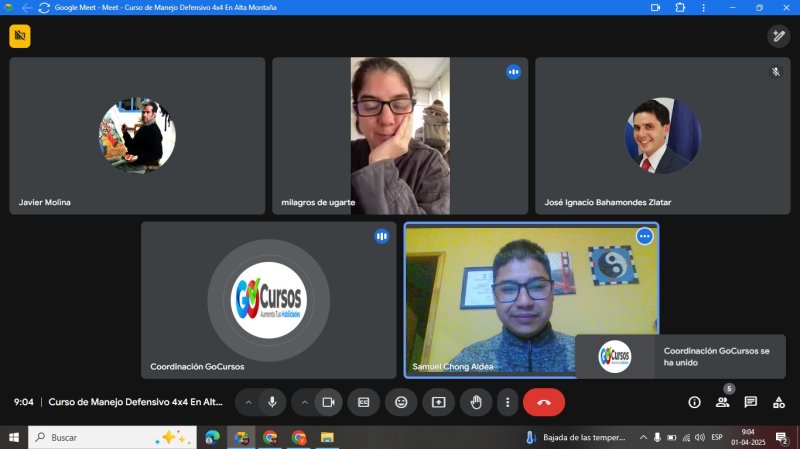
Task: Mute the microphone in the call bar
Action: click(272, 402)
